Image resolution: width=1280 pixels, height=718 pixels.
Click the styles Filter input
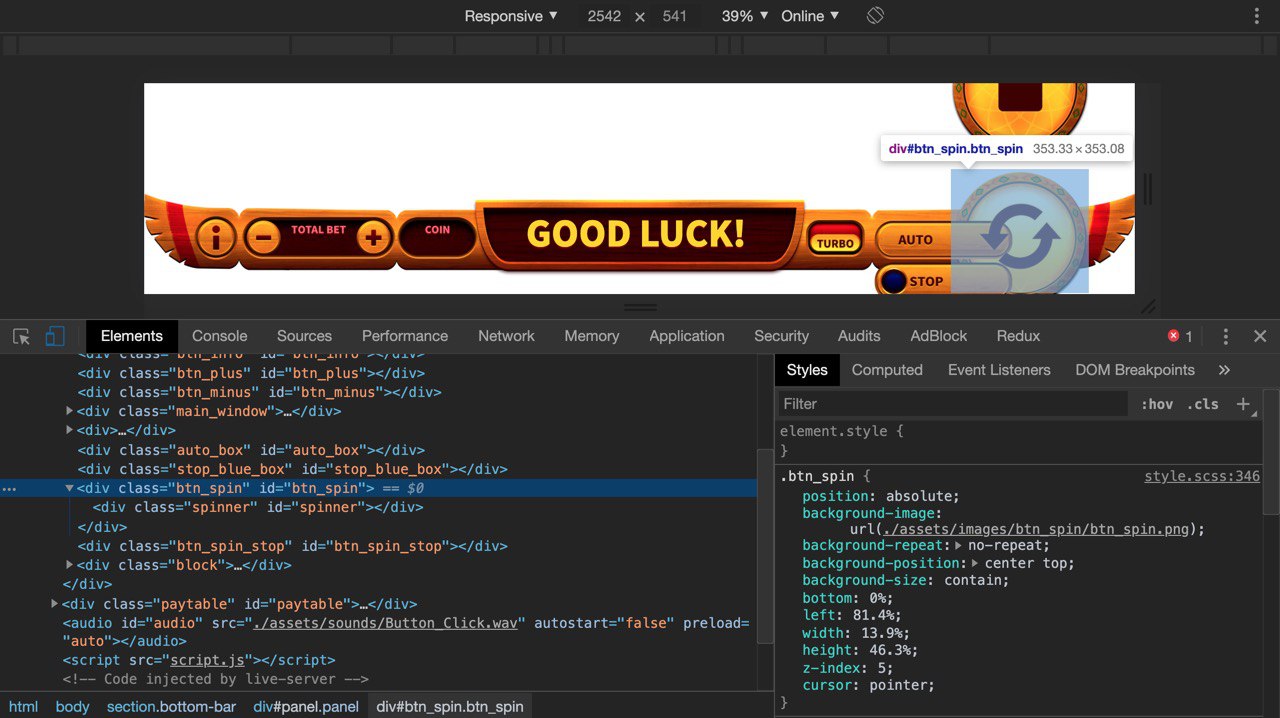coord(953,404)
